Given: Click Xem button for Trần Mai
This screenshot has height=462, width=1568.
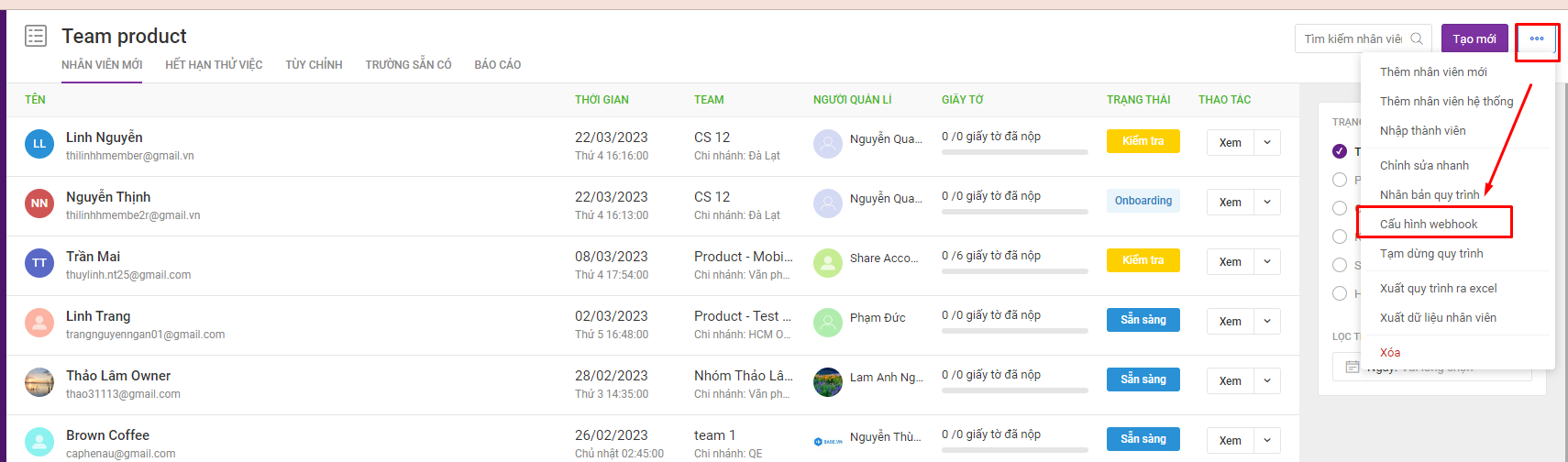Looking at the screenshot, I should 1231,262.
